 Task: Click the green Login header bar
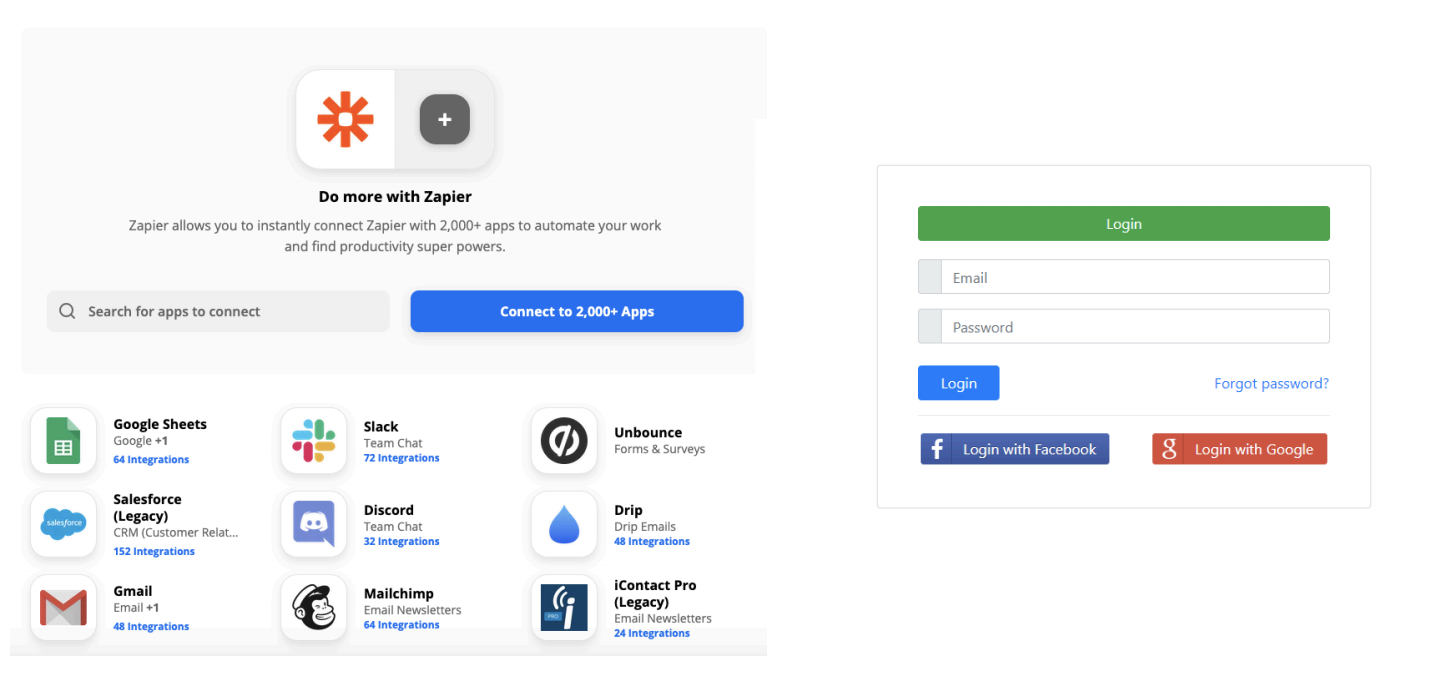(x=1124, y=224)
